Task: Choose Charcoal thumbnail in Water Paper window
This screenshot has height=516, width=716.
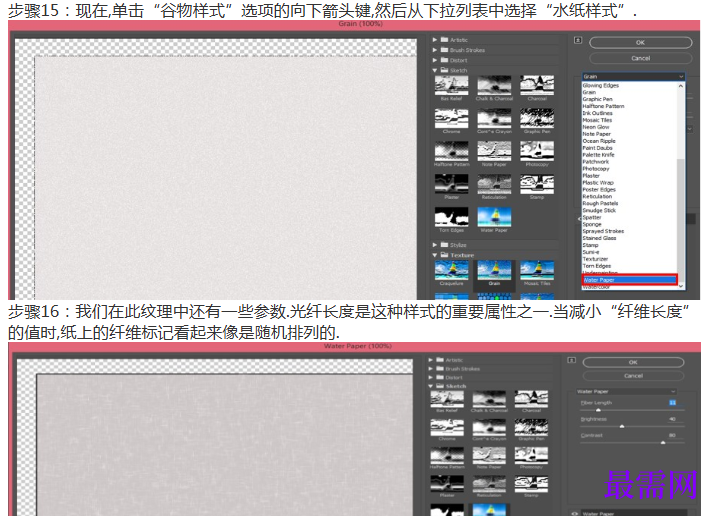Action: coord(531,399)
